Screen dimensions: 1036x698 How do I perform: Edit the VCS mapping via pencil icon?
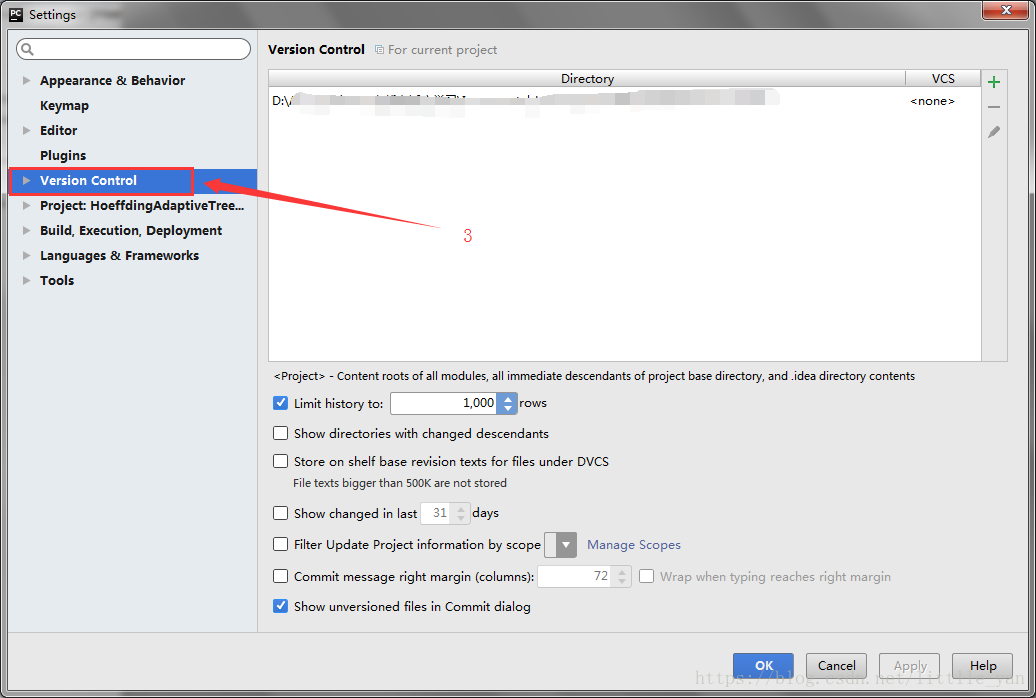coord(995,131)
